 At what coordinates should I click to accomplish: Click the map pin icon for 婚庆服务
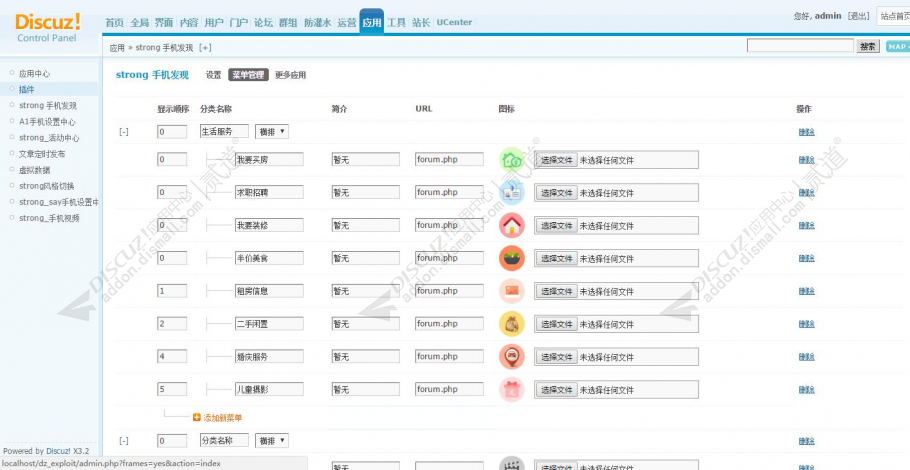pos(511,357)
